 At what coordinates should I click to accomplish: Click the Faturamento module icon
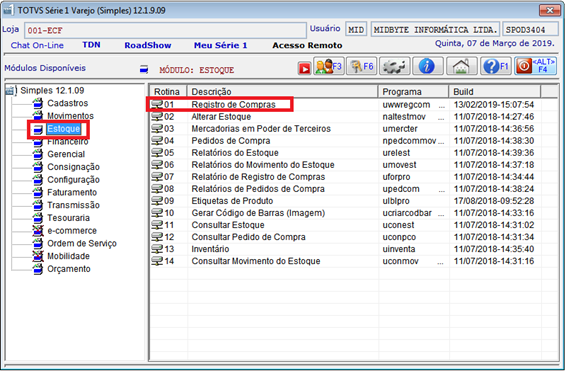38,192
